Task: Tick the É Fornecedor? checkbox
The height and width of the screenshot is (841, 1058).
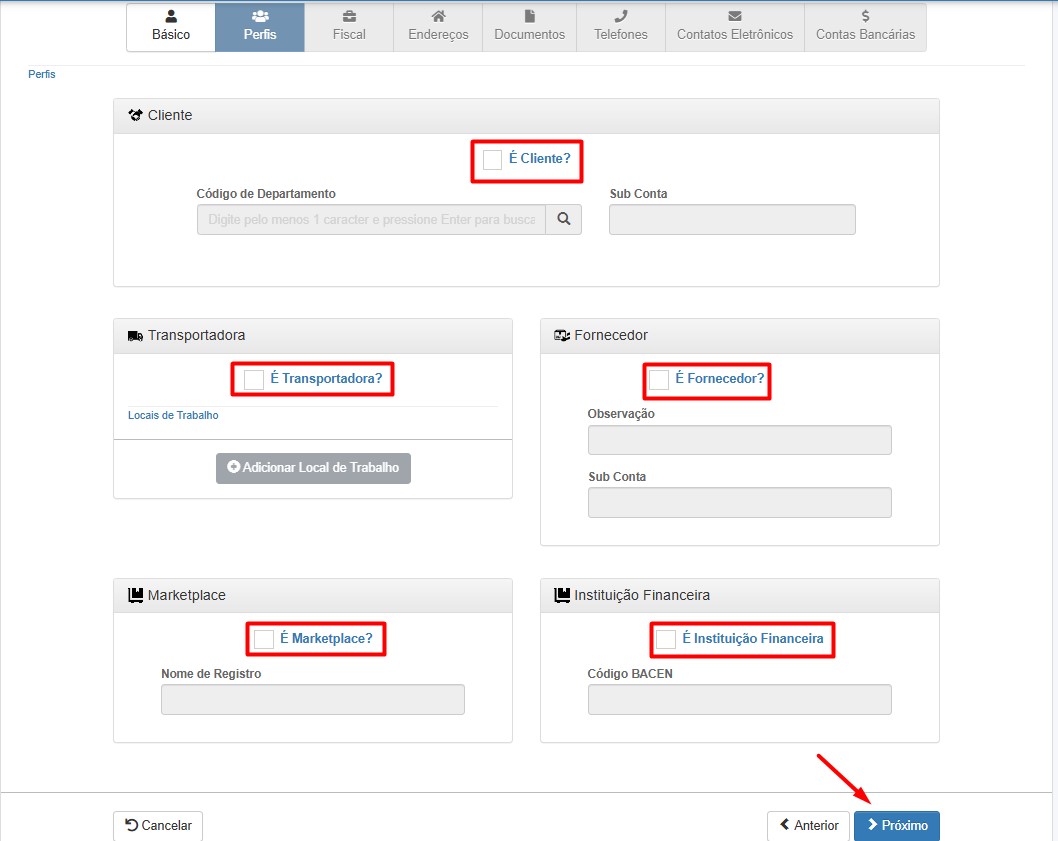Action: click(x=659, y=380)
